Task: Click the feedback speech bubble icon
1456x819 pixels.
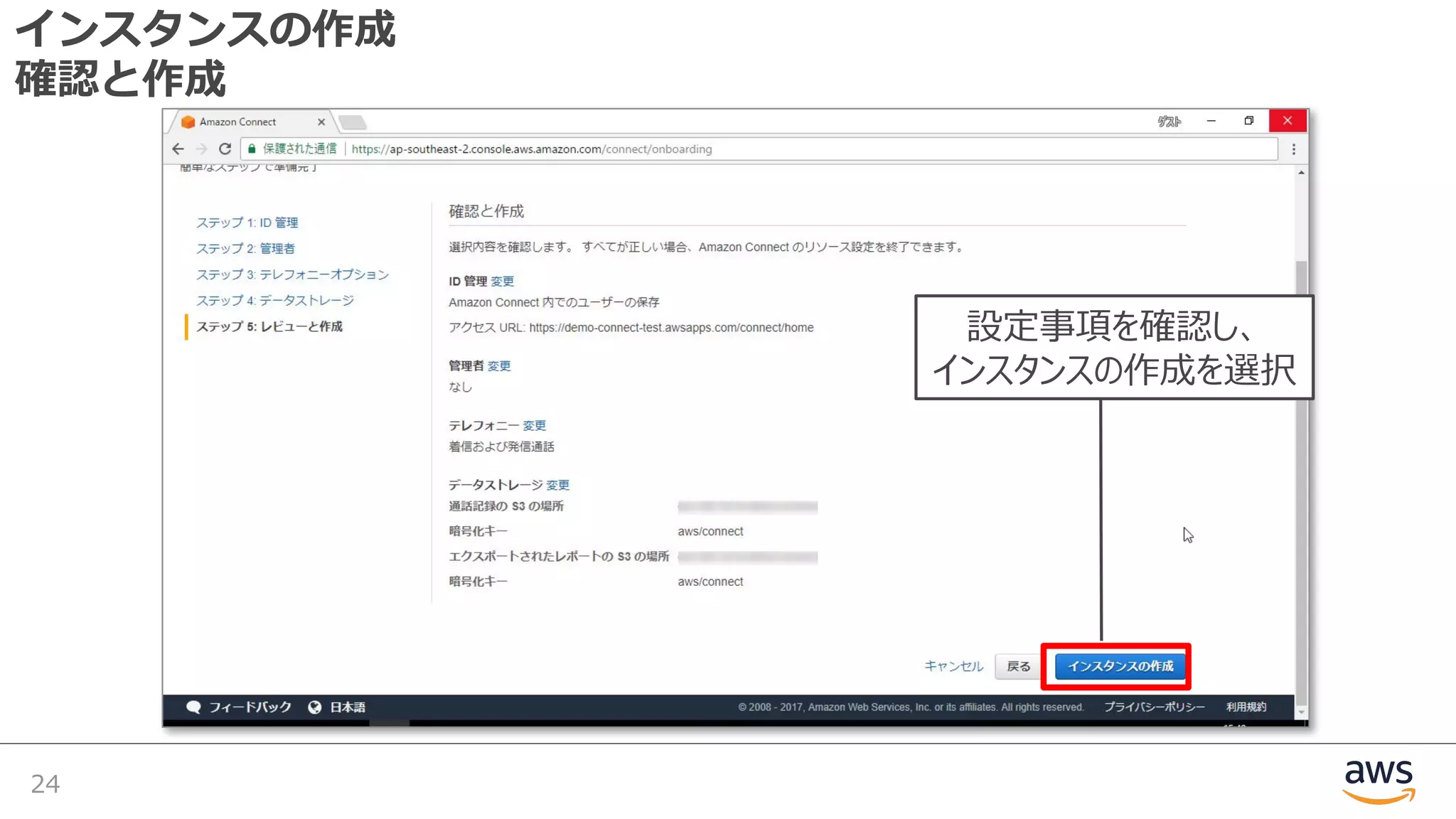Action: (193, 707)
